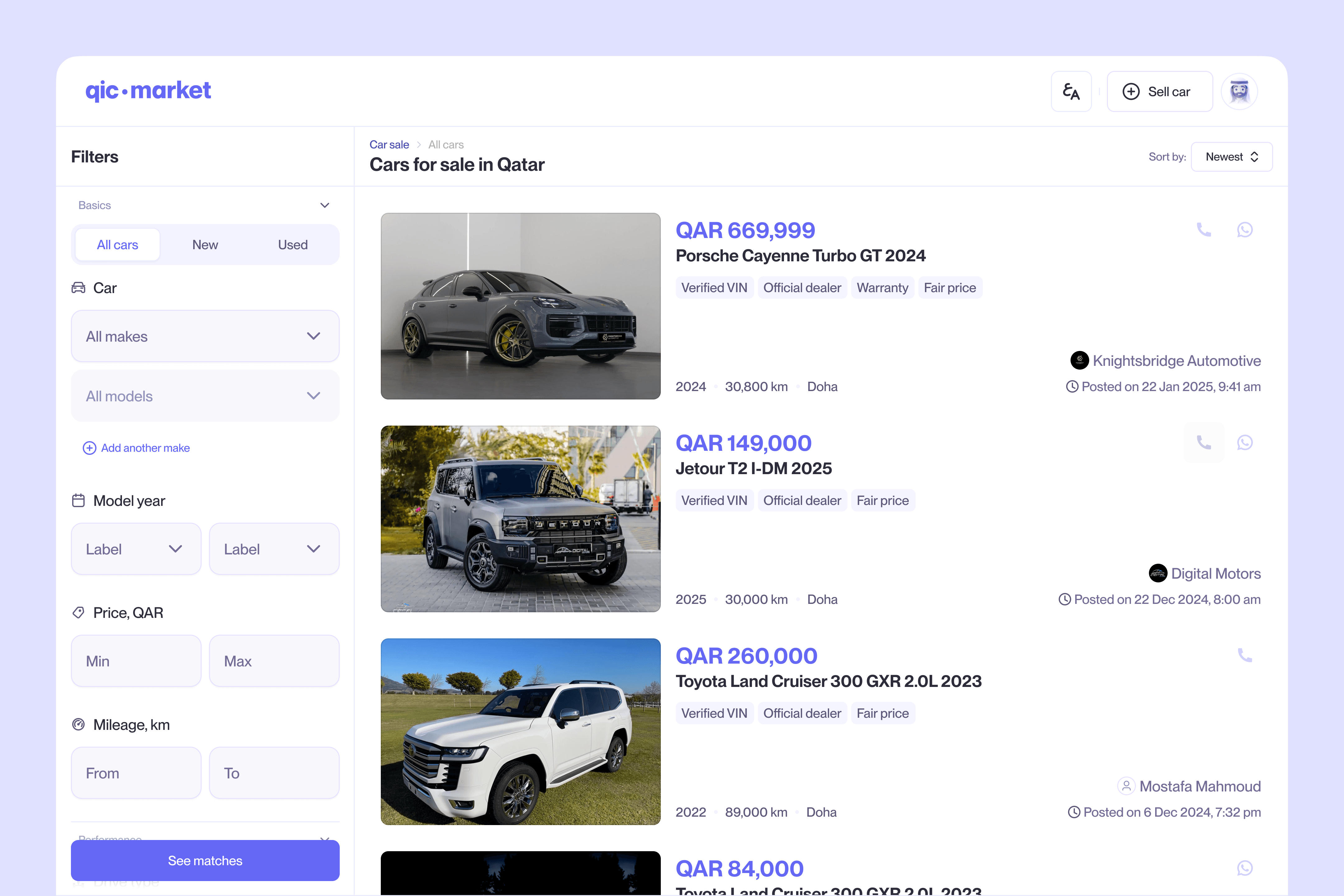Open the All makes dropdown
1344x896 pixels.
[205, 336]
